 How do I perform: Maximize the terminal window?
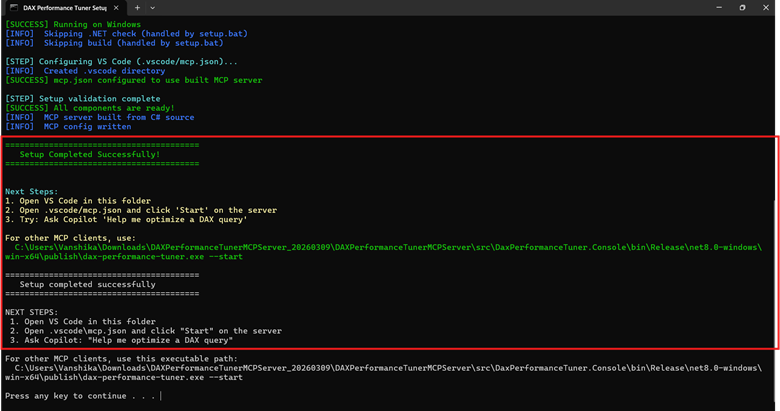point(742,7)
